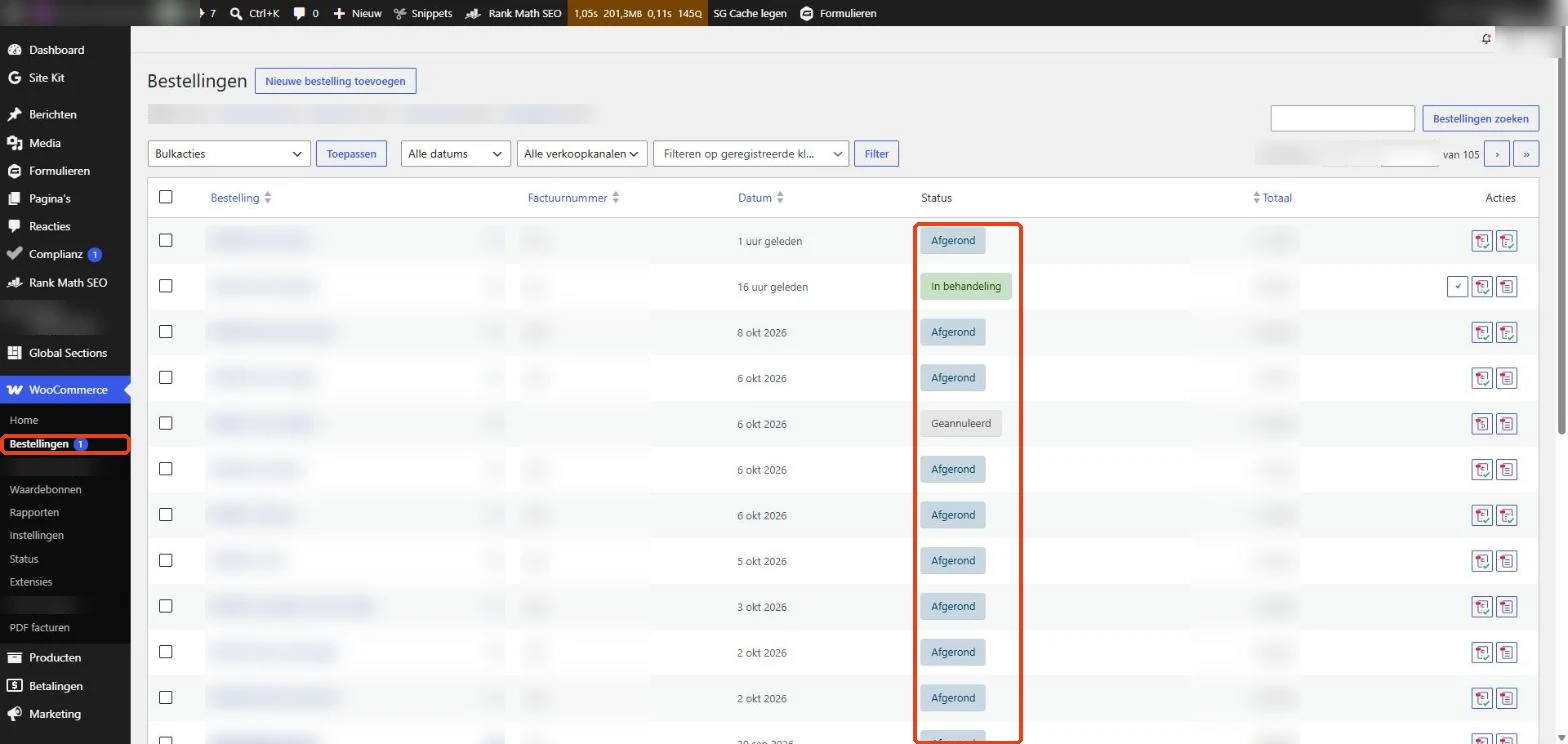The width and height of the screenshot is (1568, 744).
Task: Click the 'Bestellingen zoeken' button
Action: pyautogui.click(x=1480, y=118)
